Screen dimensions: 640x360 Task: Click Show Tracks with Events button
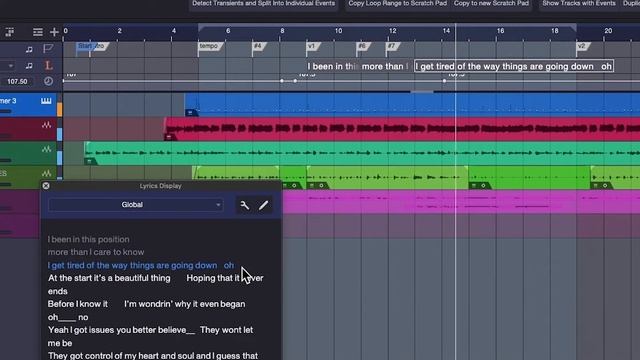(579, 4)
